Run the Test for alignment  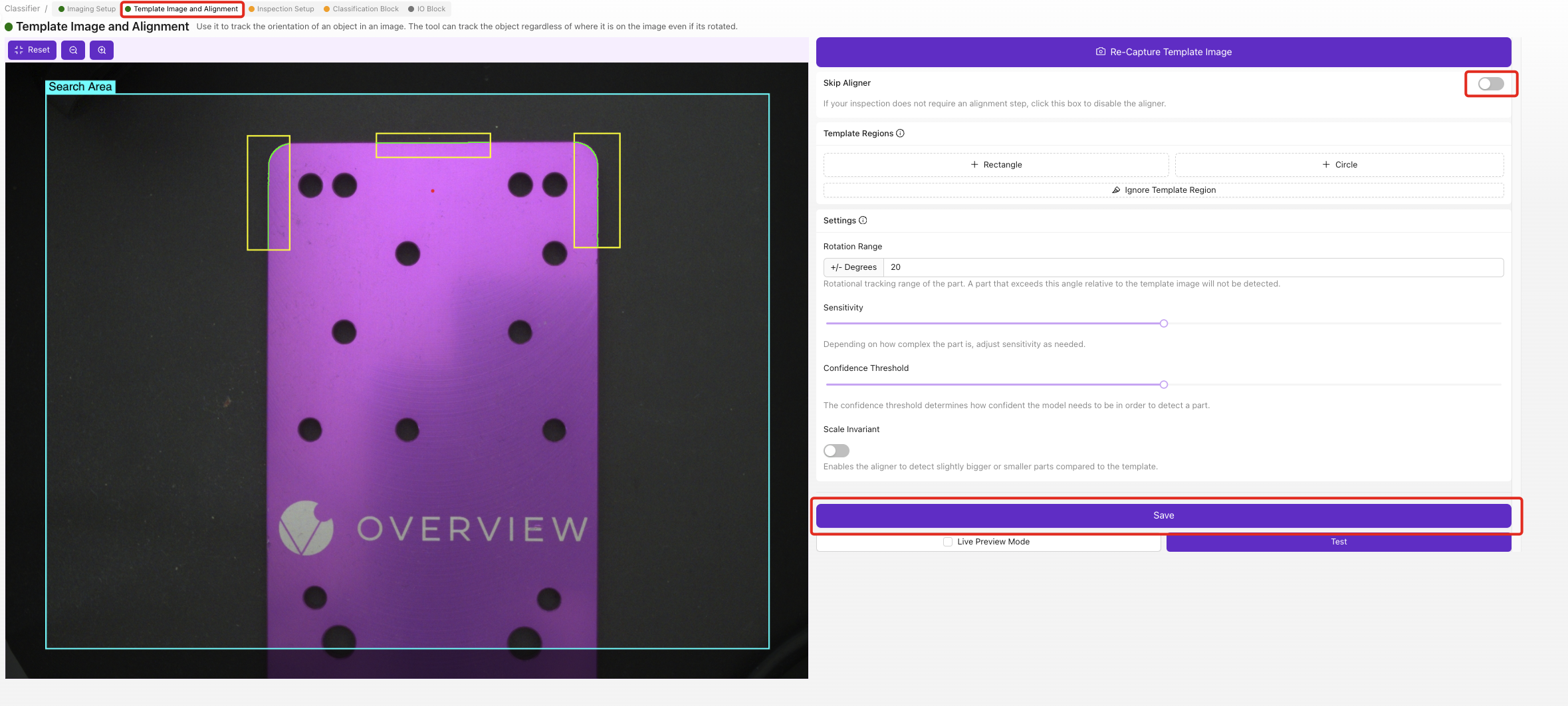(1339, 541)
